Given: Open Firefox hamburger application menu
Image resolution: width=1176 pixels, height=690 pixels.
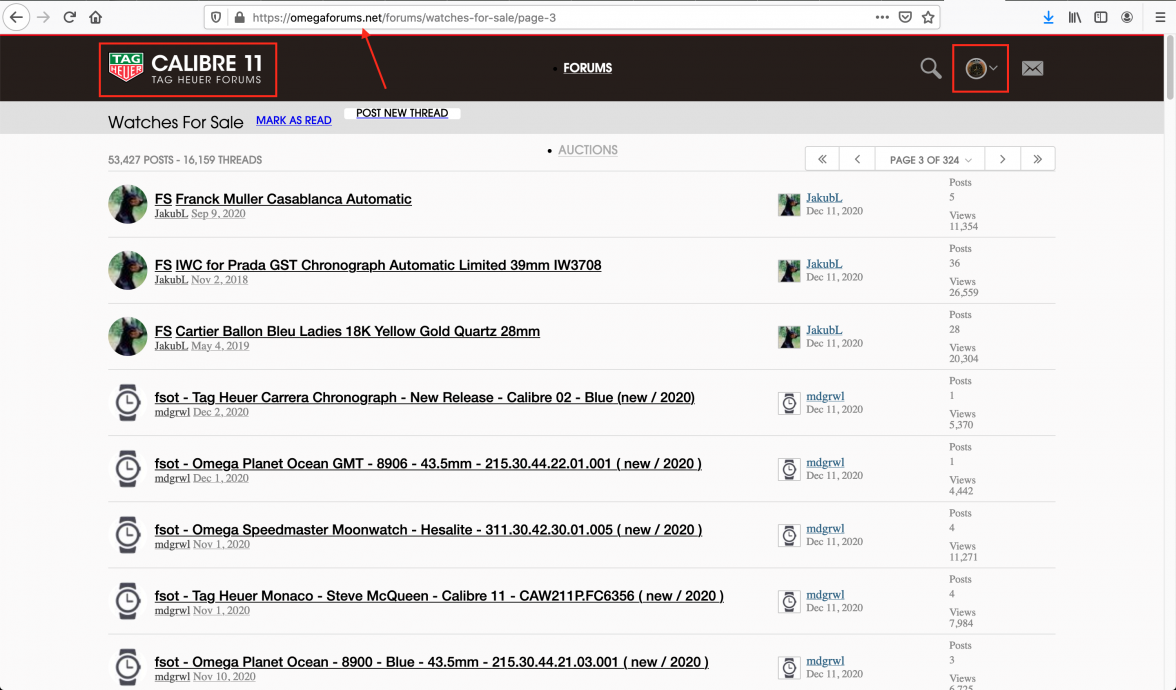Looking at the screenshot, I should [x=1159, y=17].
